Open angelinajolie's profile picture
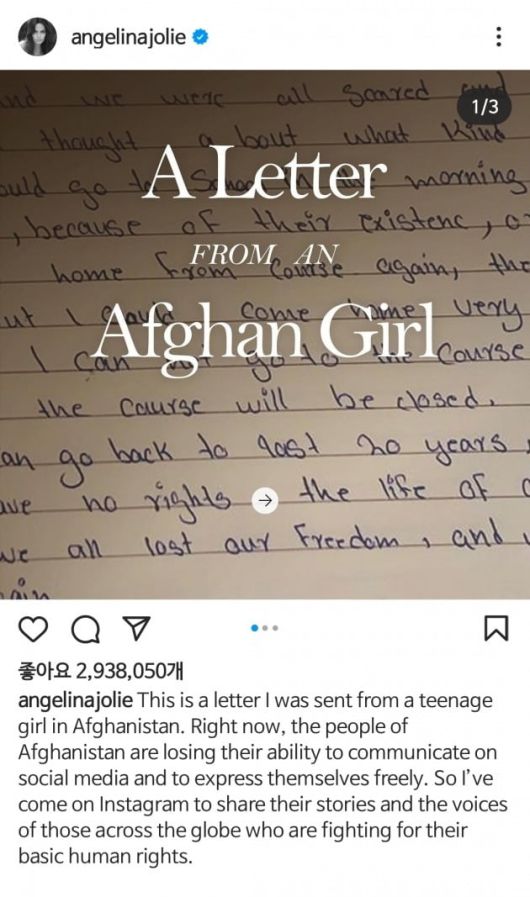The height and width of the screenshot is (897, 530). (x=38, y=37)
